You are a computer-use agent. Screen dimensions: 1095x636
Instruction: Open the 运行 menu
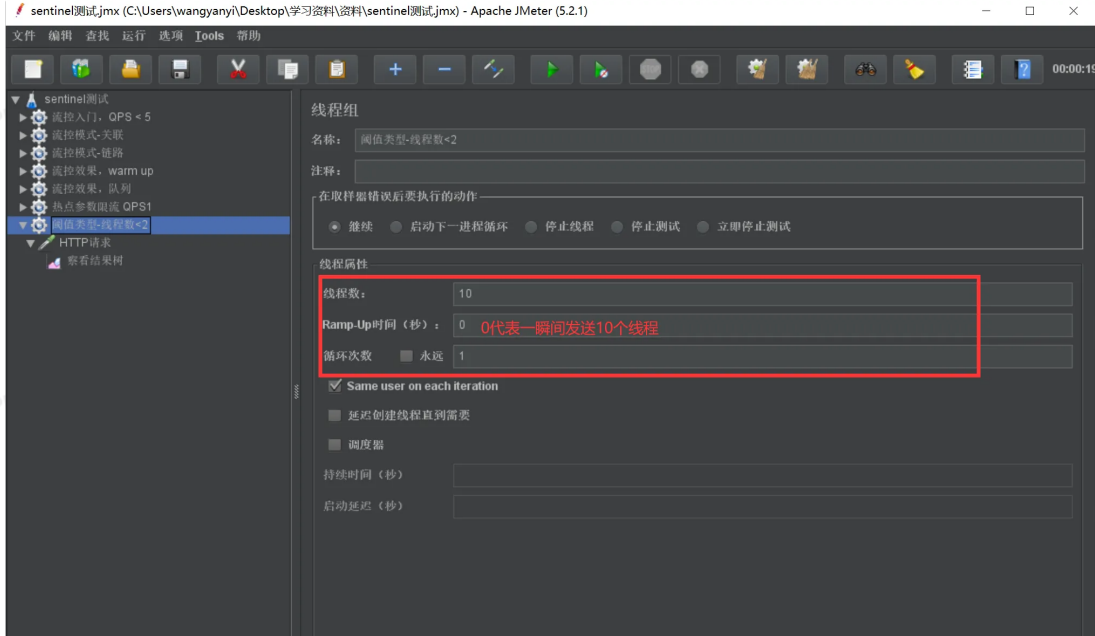[x=133, y=36]
